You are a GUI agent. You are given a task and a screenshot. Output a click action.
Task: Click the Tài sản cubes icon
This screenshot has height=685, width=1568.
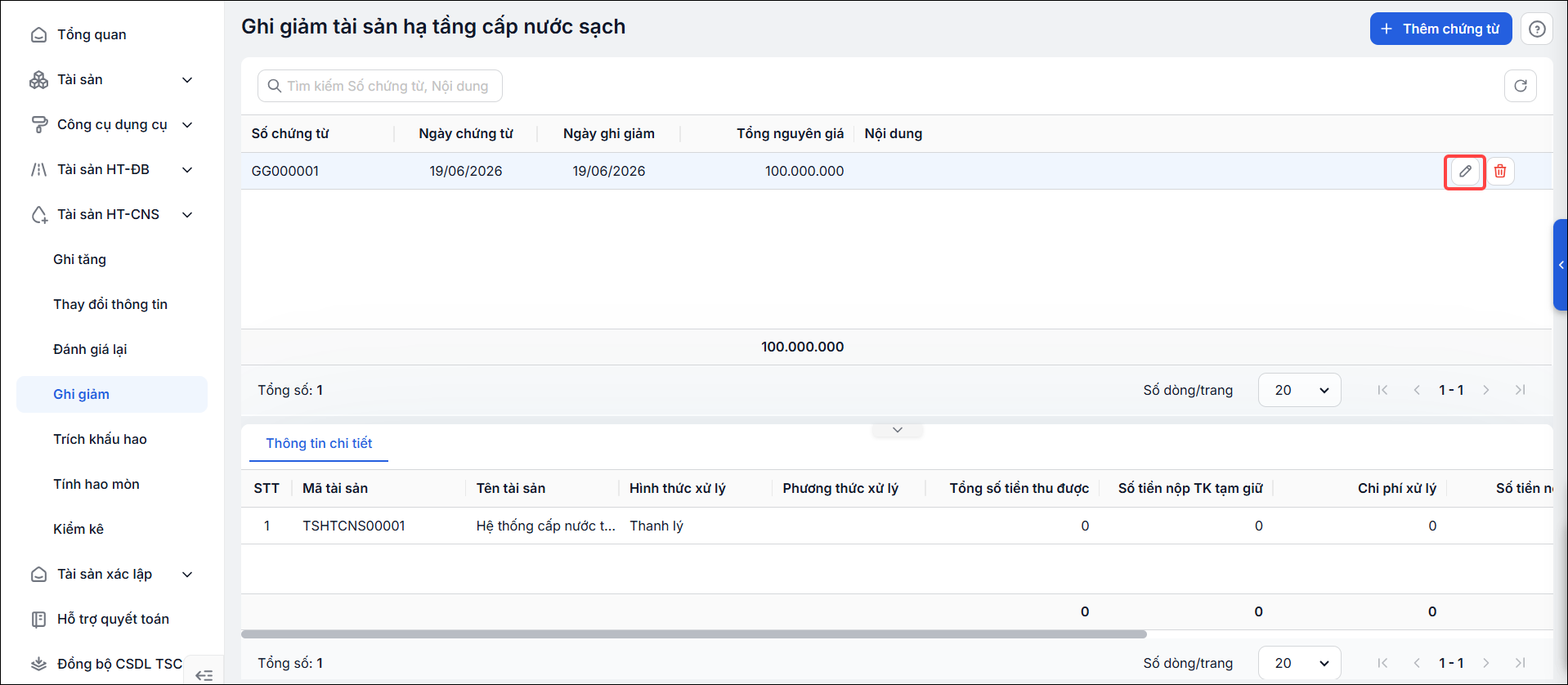pos(38,80)
